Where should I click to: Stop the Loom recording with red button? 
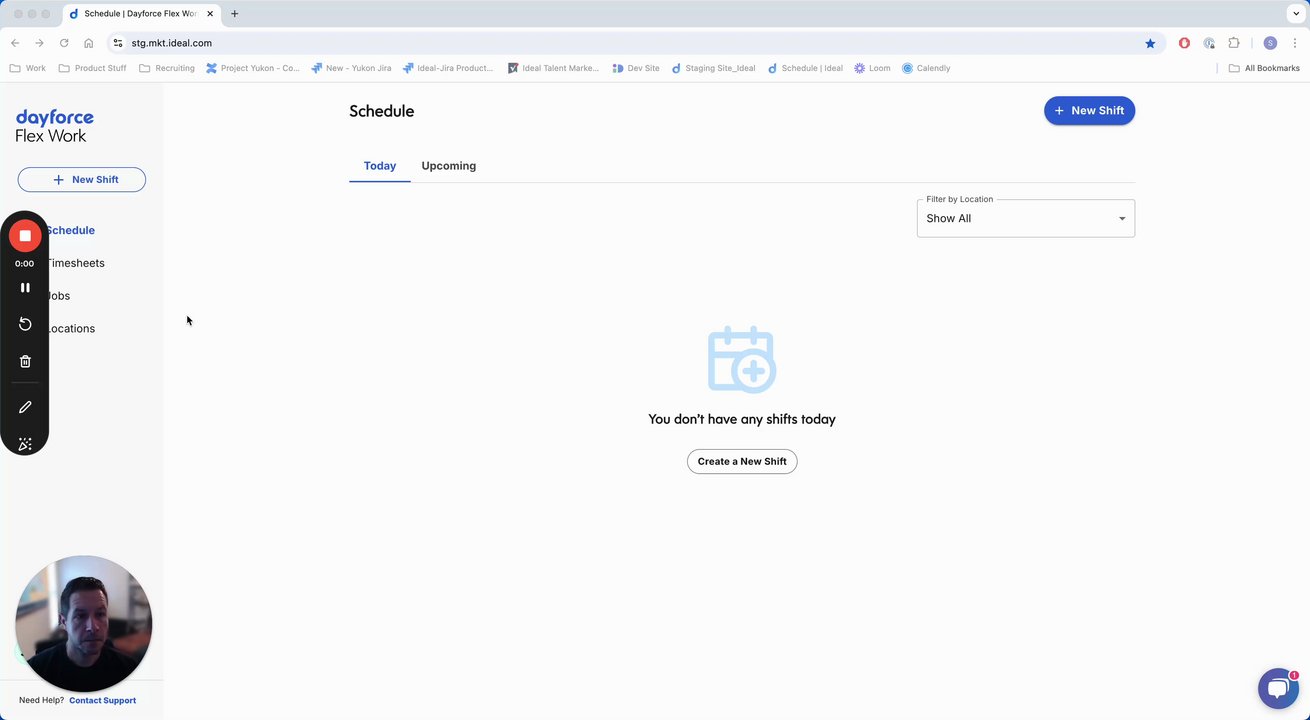[x=25, y=236]
